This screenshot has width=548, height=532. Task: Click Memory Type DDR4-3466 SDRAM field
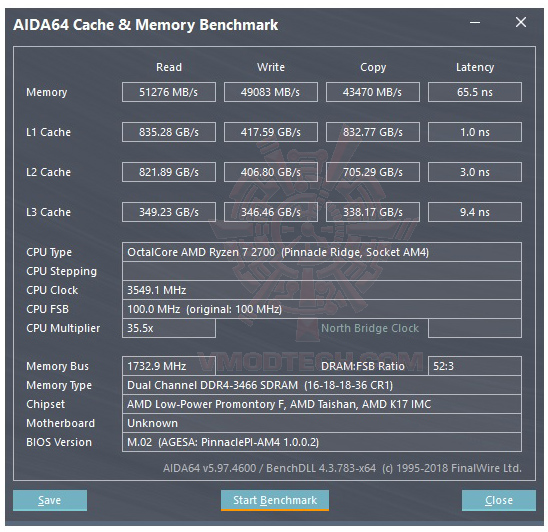(322, 385)
